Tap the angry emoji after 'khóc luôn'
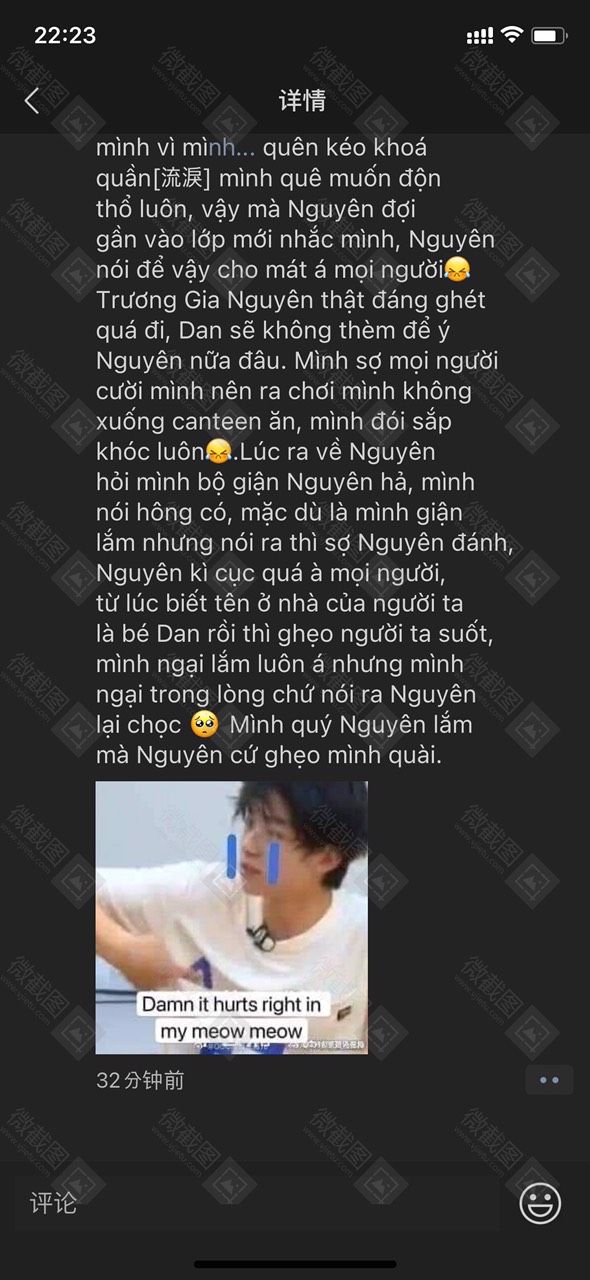This screenshot has width=590, height=1280. (x=217, y=451)
